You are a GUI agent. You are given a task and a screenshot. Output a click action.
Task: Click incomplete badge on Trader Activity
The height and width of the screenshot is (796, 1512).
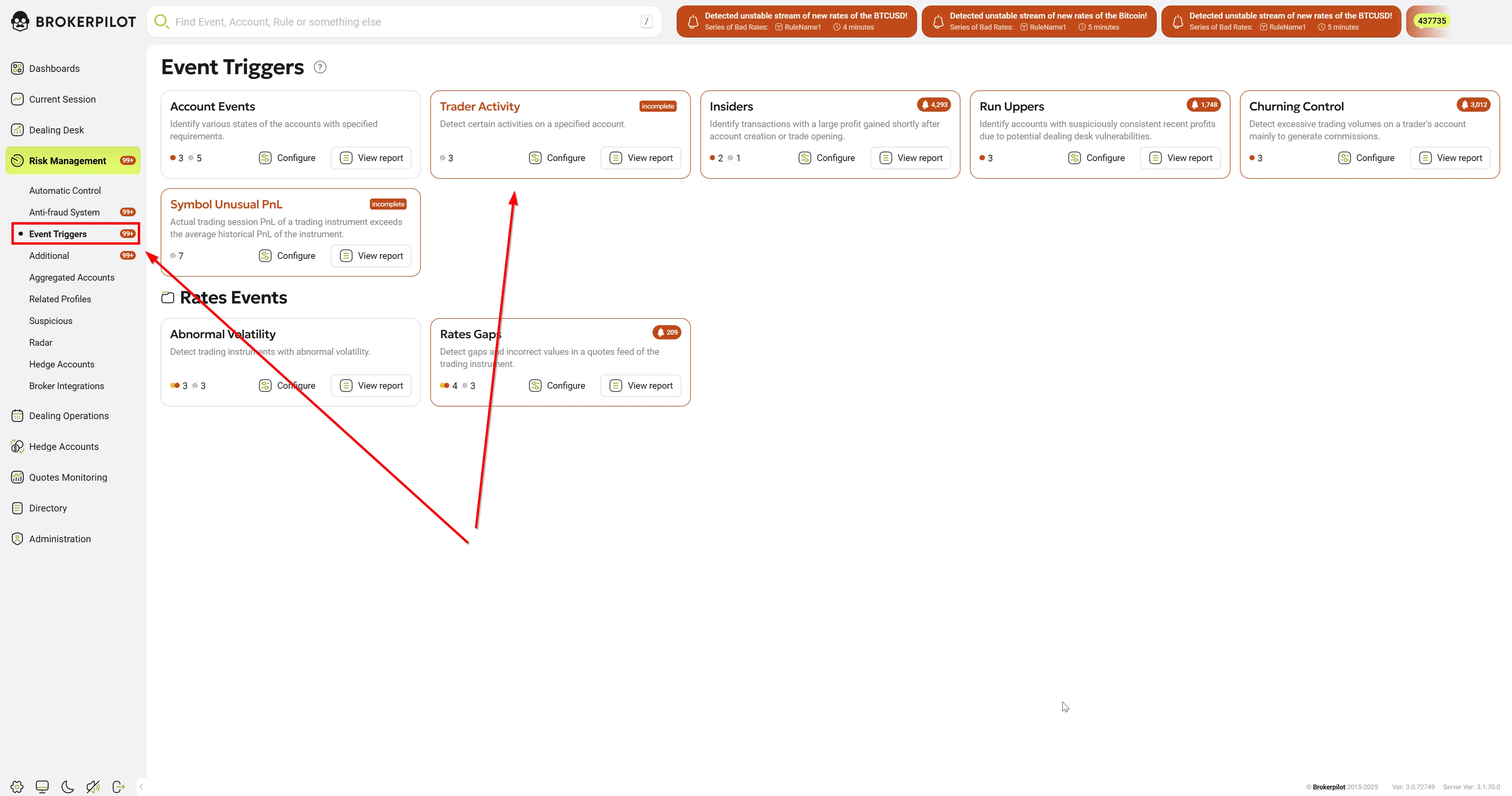[x=658, y=106]
